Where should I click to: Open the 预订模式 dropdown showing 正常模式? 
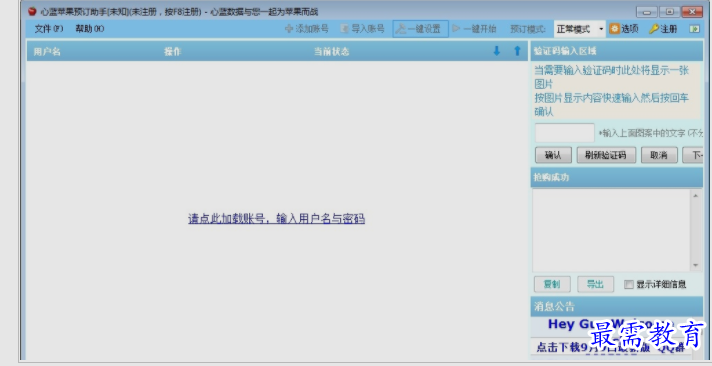point(580,29)
